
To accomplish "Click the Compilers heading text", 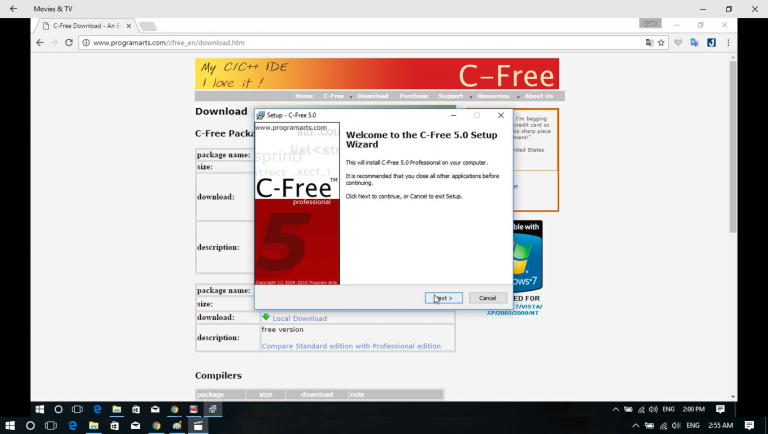I will (218, 376).
